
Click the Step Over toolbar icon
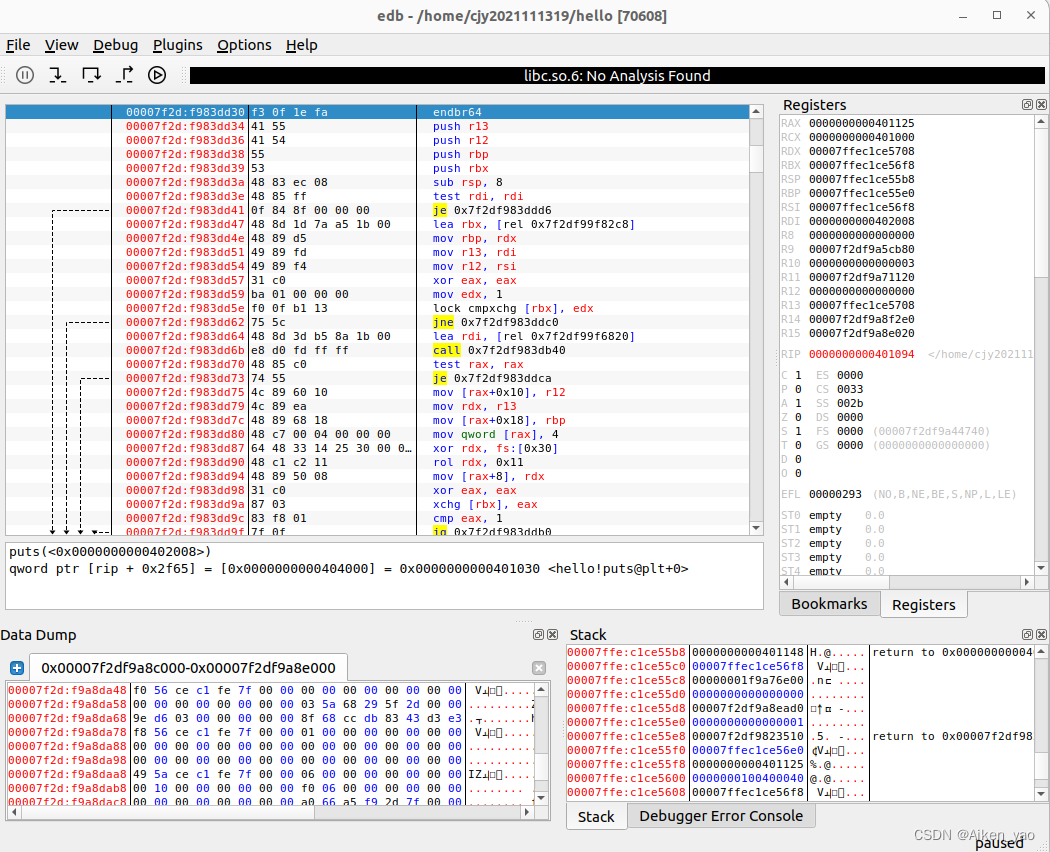[x=91, y=75]
